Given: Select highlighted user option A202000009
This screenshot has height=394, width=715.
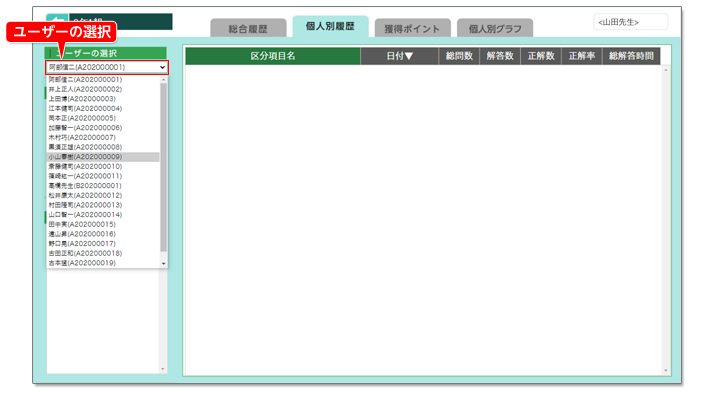Looking at the screenshot, I should point(103,157).
